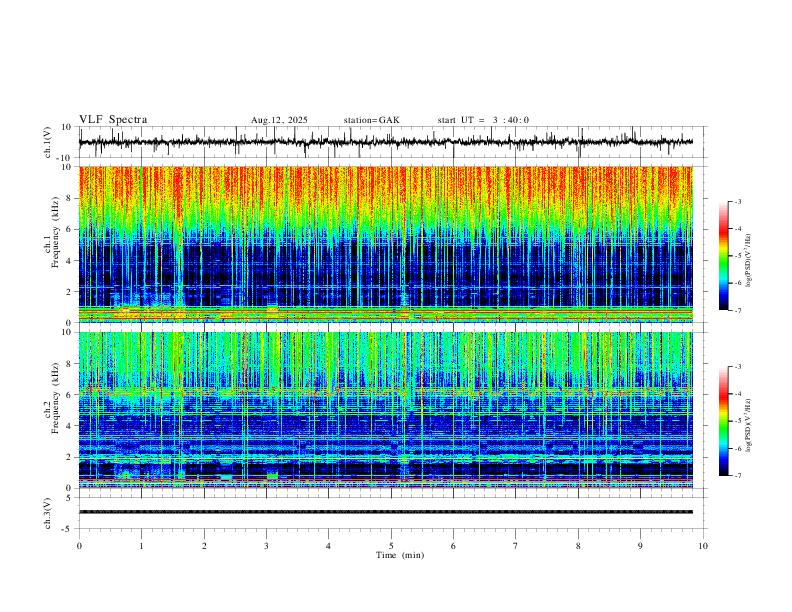Click time axis tick label "1"

click(141, 546)
